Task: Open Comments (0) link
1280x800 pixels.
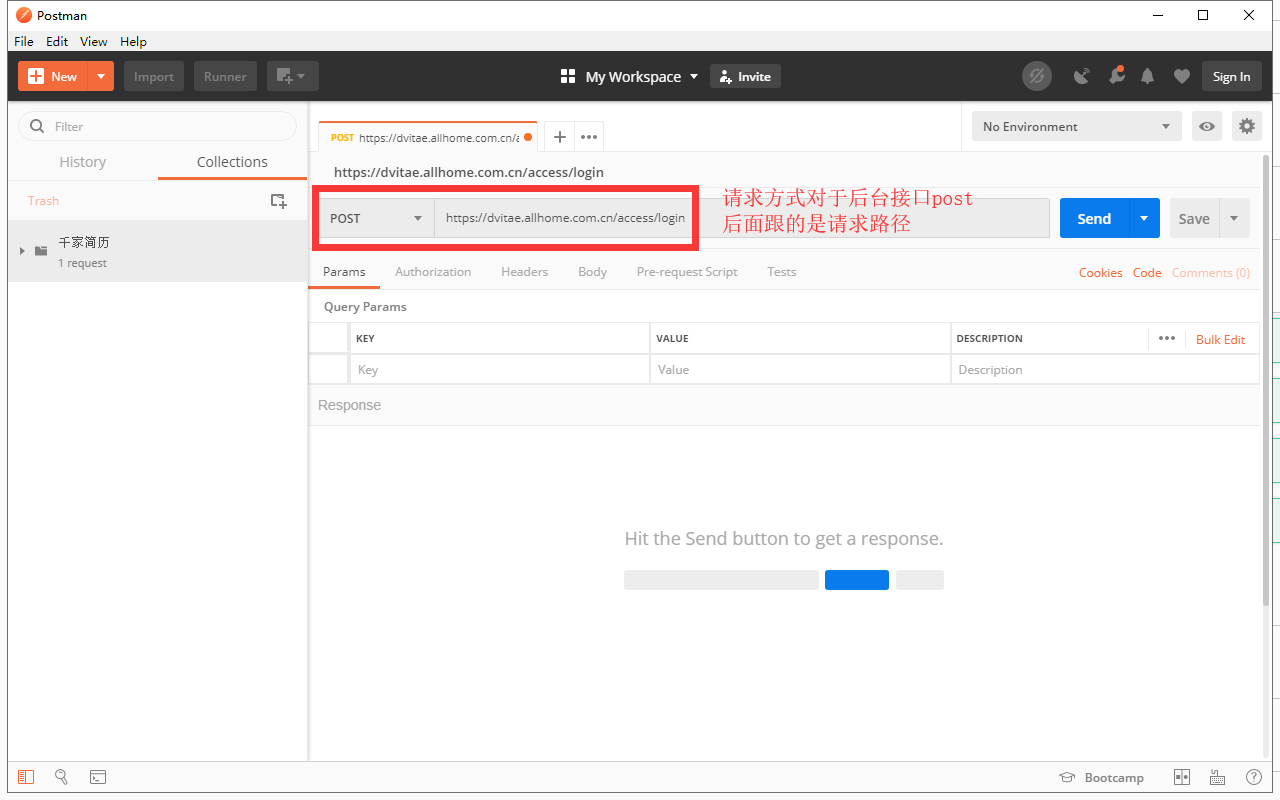Action: (1210, 273)
